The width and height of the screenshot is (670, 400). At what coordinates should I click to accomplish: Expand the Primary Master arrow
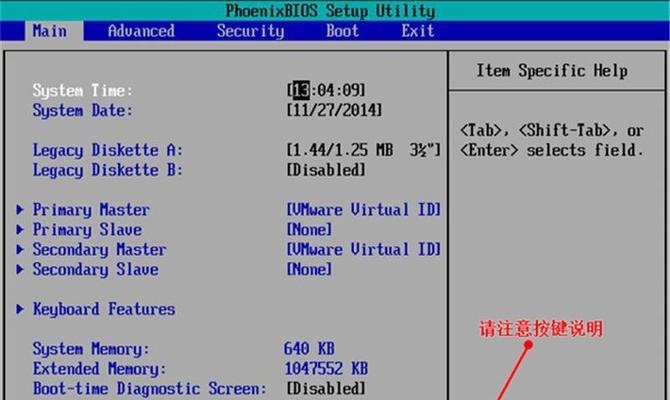click(x=20, y=209)
